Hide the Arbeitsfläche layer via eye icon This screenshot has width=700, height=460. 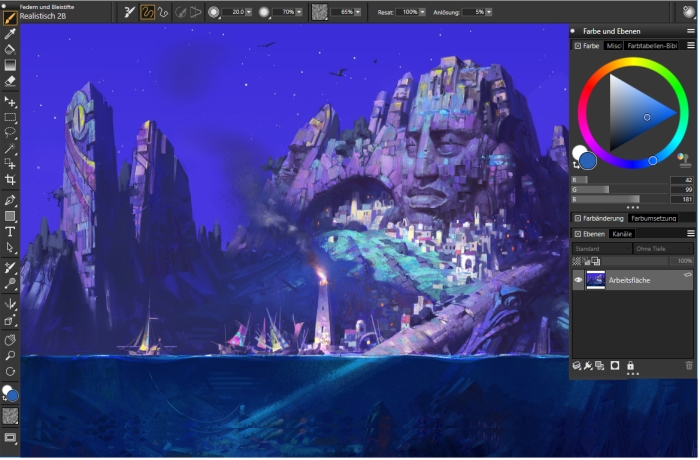(x=578, y=281)
